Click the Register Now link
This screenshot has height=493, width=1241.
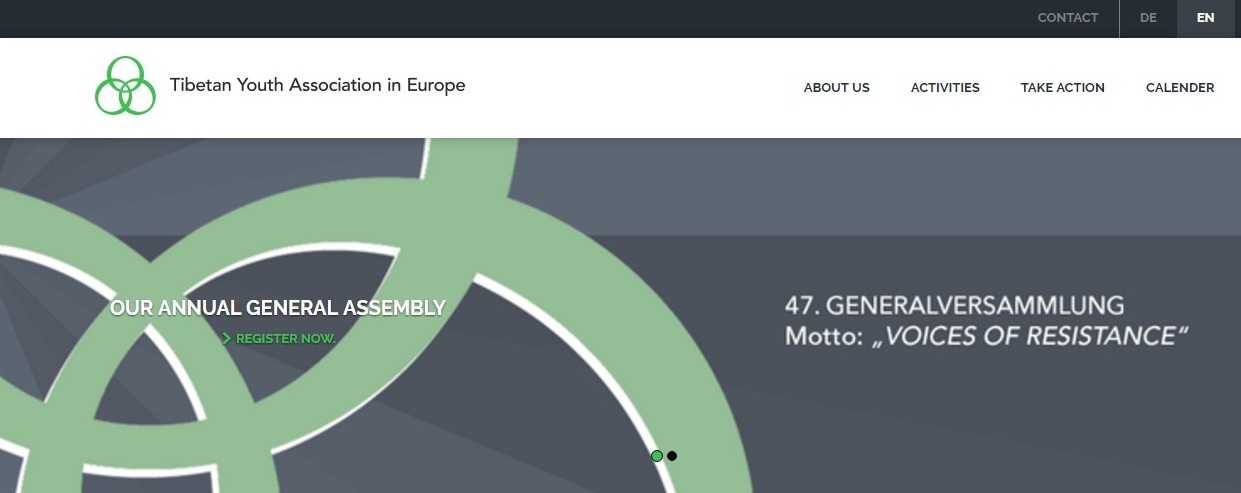coord(285,339)
